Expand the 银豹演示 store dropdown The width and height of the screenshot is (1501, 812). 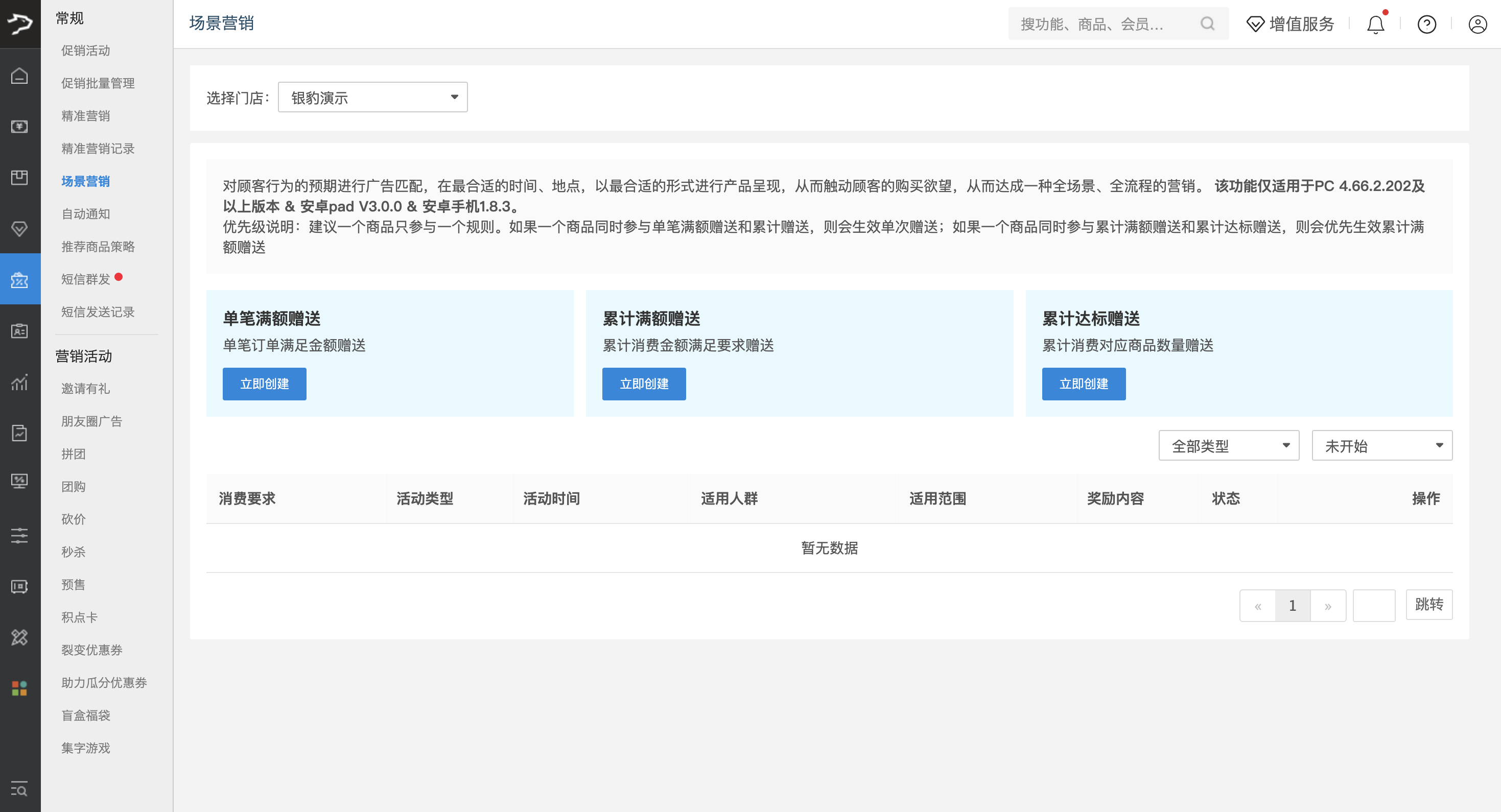coord(372,97)
